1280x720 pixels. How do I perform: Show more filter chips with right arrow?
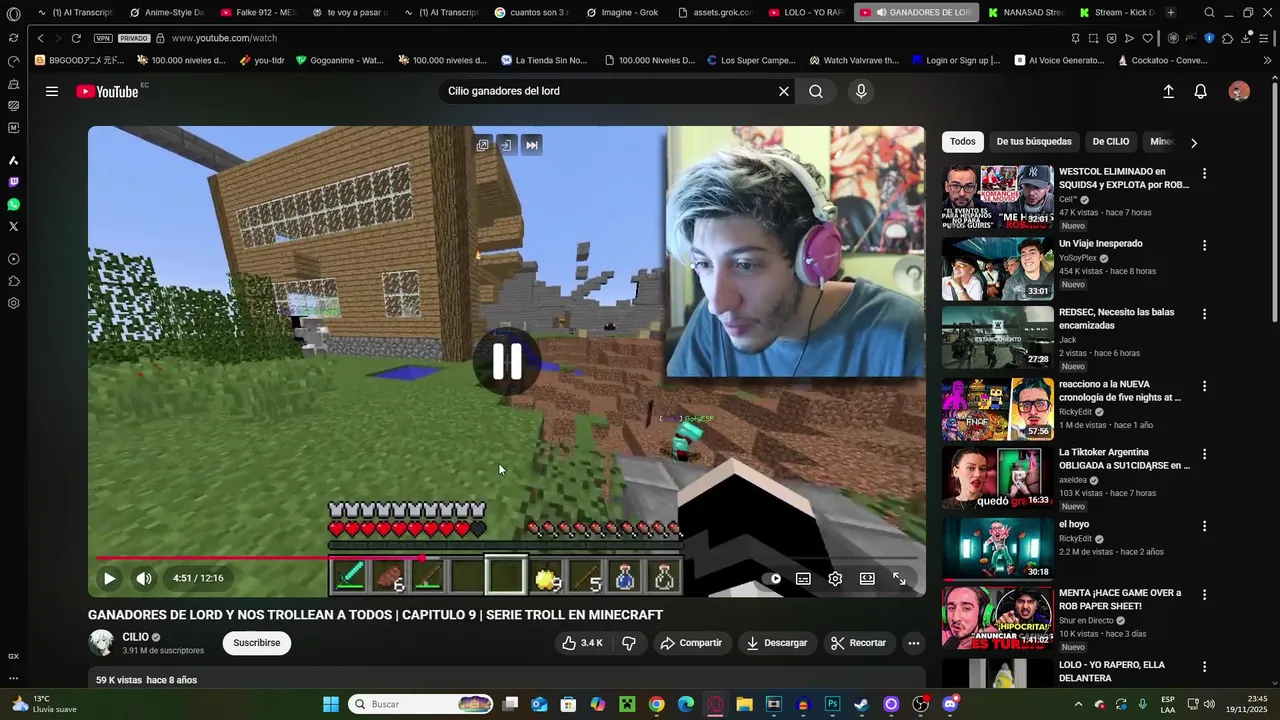click(1193, 142)
